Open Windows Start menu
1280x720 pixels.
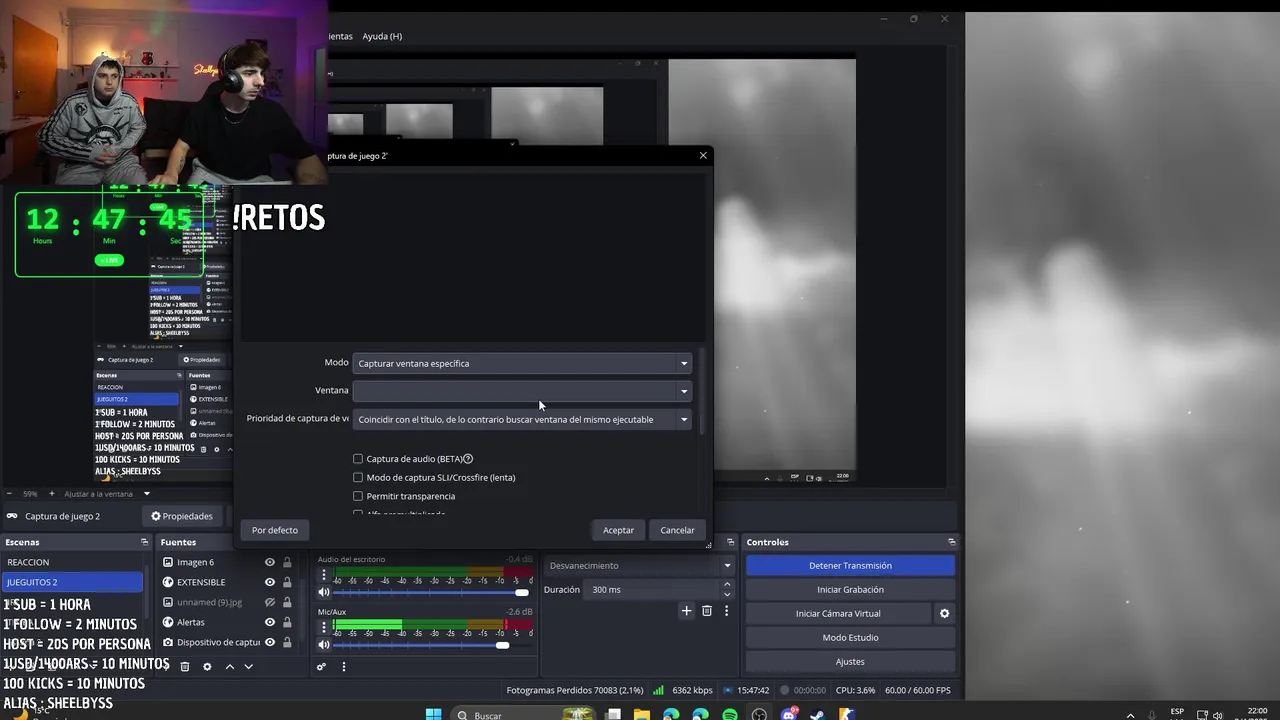click(x=433, y=714)
